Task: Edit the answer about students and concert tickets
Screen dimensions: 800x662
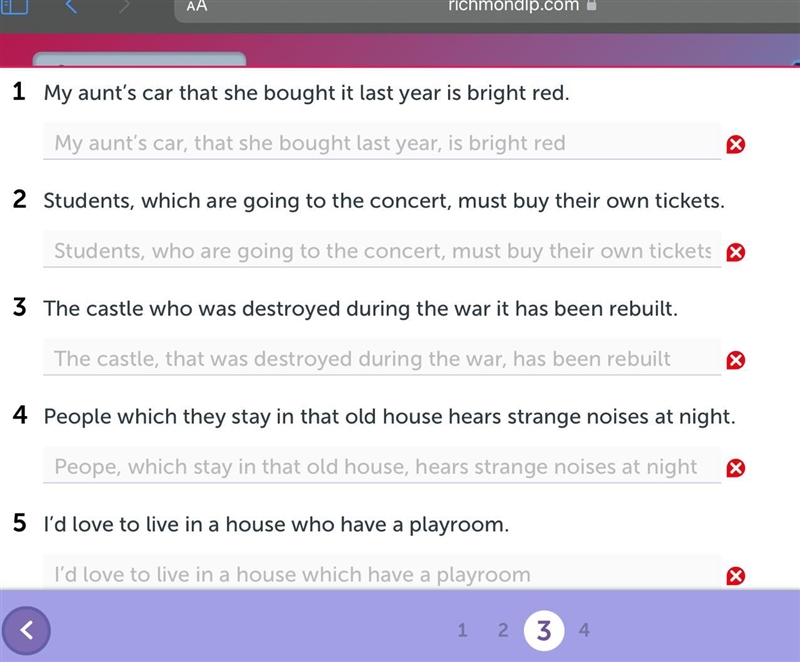Action: pos(382,249)
